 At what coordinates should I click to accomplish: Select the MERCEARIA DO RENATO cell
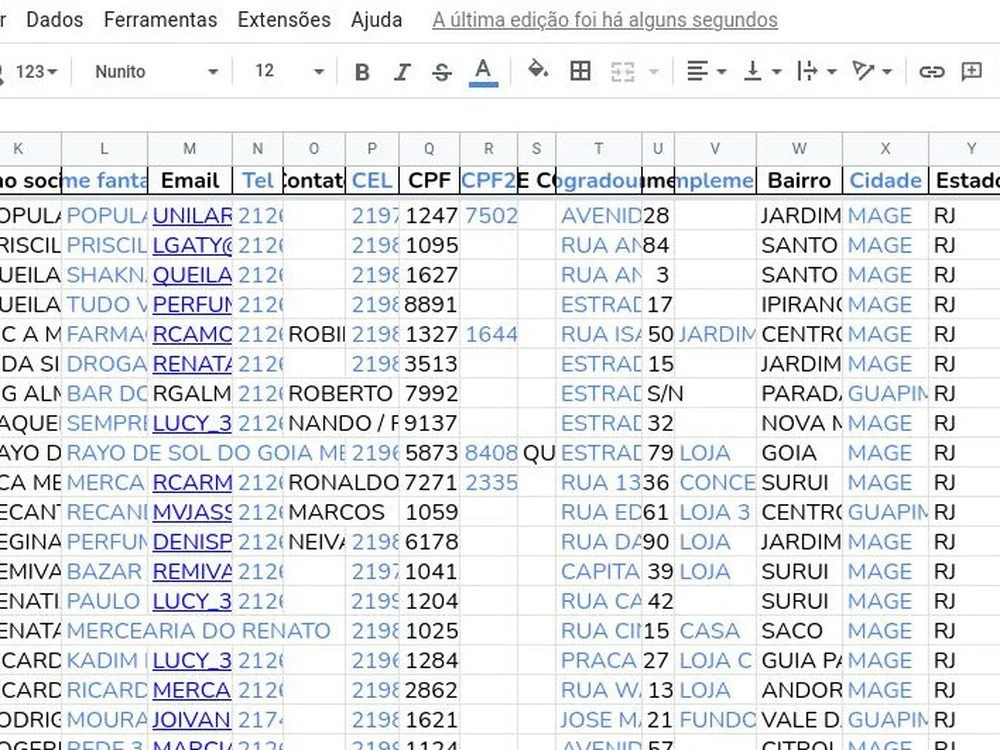pyautogui.click(x=198, y=631)
